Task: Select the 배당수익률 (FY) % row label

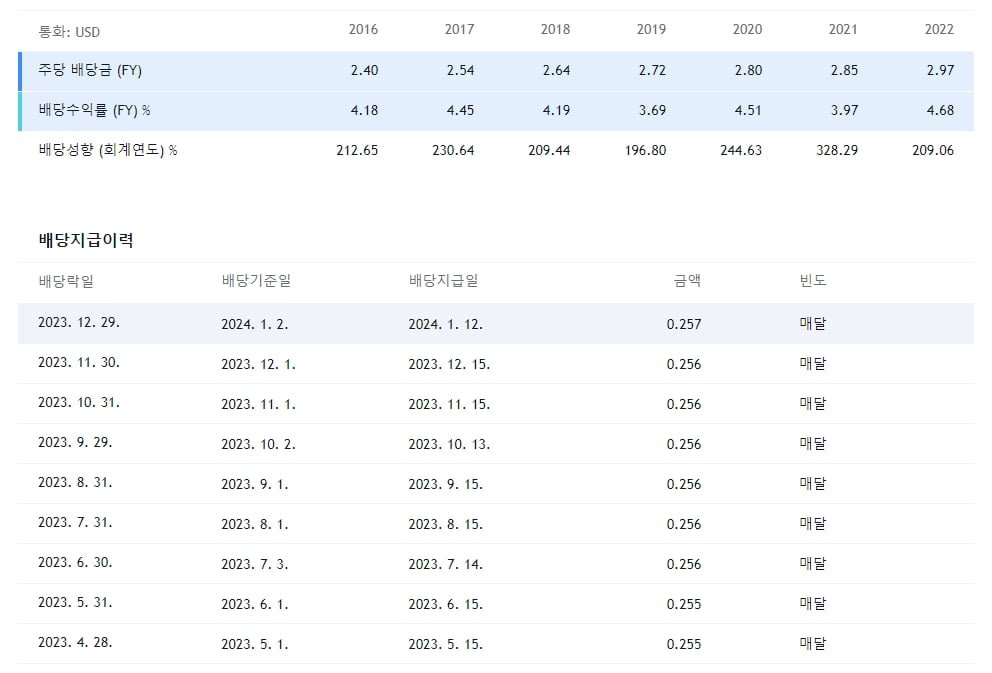Action: point(94,110)
